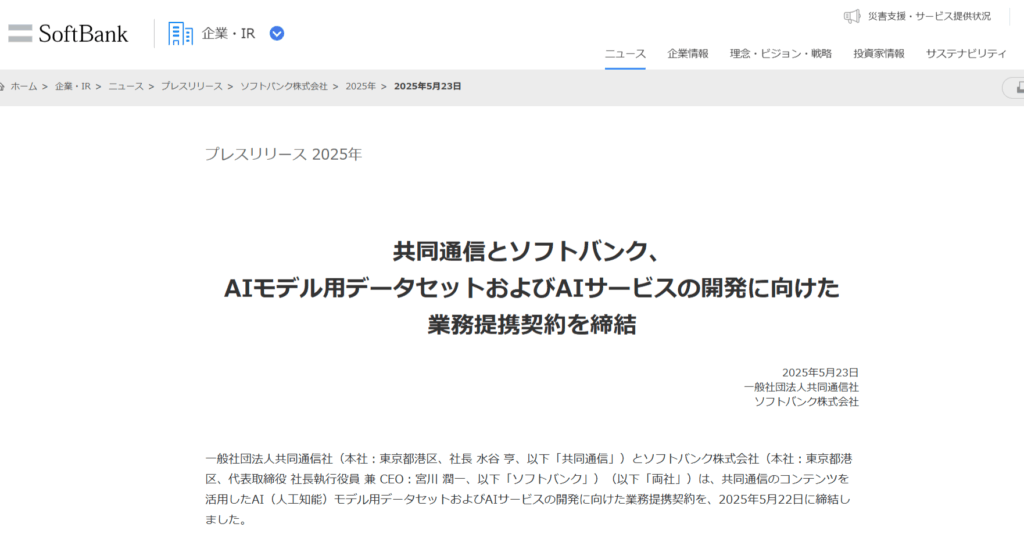Click the megaphone disaster-support icon

click(x=852, y=16)
